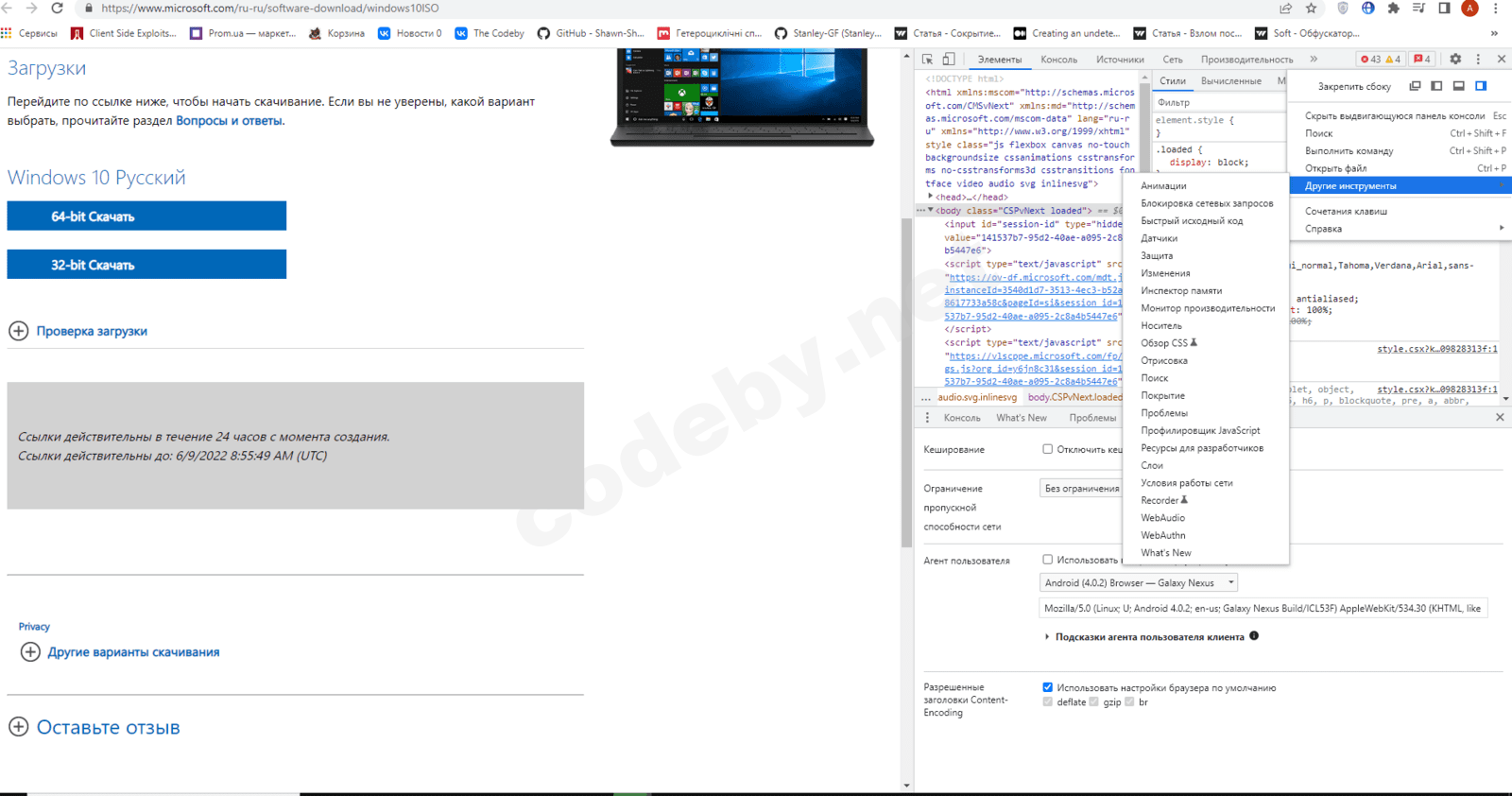Screen dimensions: 1512x796
Task: Toggle the device toolbar emulation icon
Action: 949,59
